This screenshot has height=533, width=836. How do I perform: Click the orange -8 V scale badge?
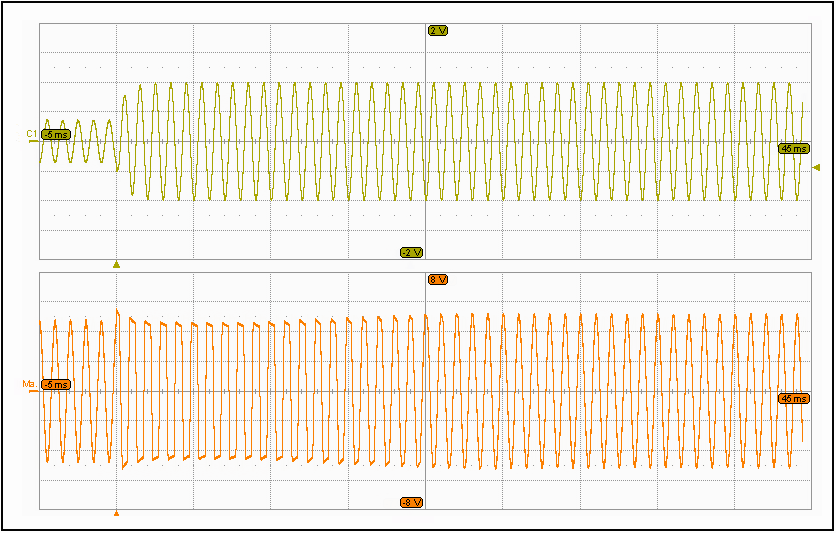coord(411,502)
